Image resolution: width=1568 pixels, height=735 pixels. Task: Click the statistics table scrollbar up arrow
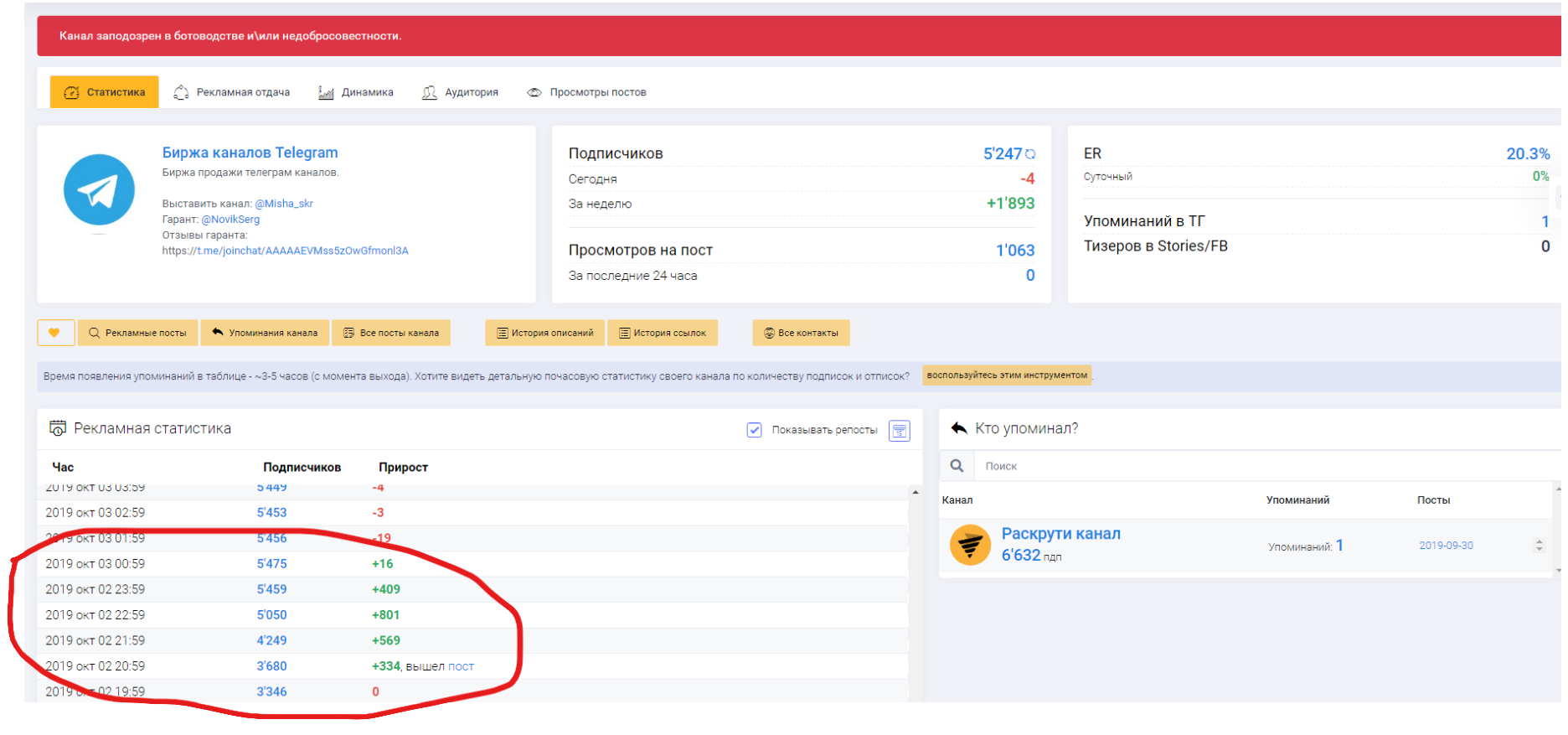coord(916,492)
